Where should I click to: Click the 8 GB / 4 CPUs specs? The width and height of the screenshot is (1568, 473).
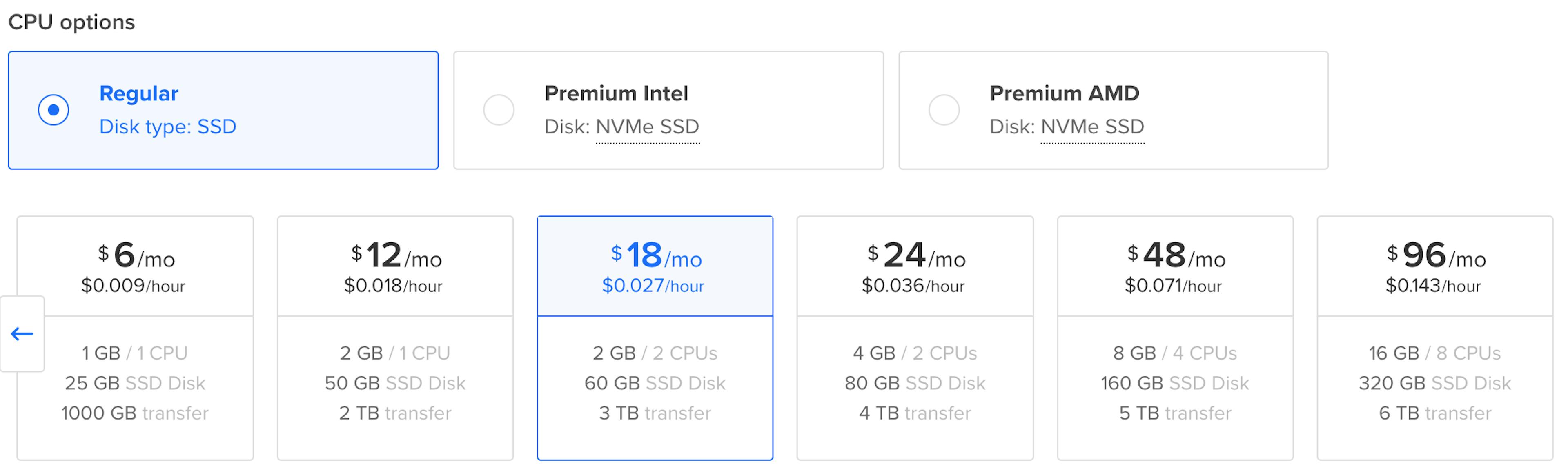pos(1175,353)
